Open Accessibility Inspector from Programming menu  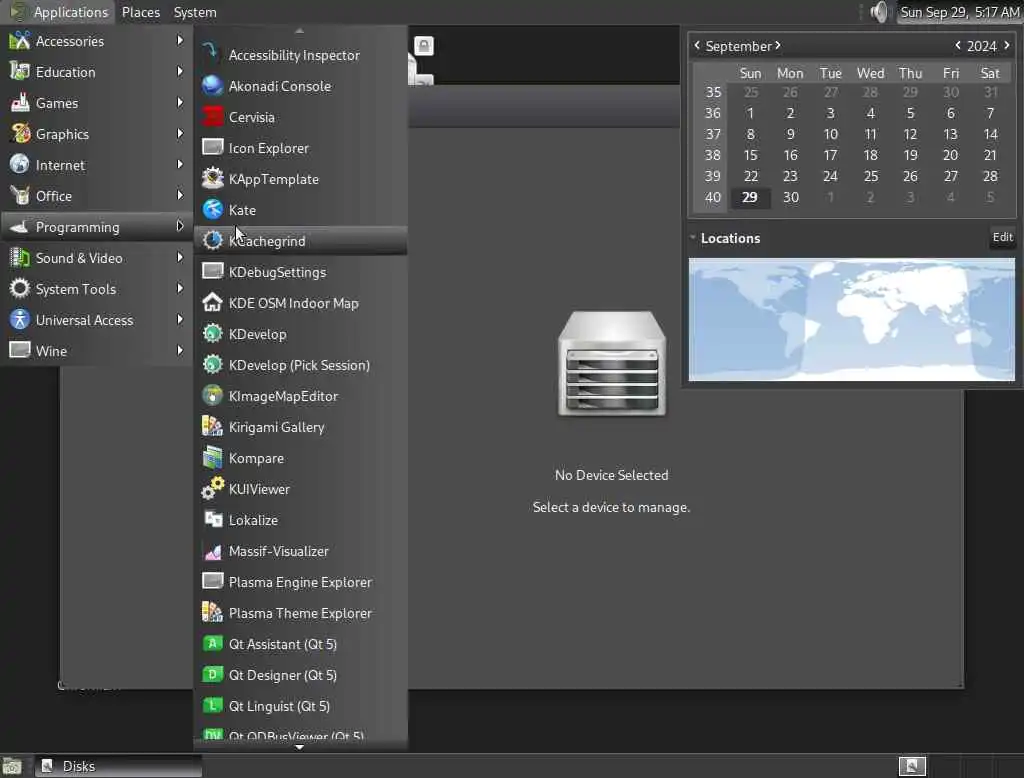[300, 55]
